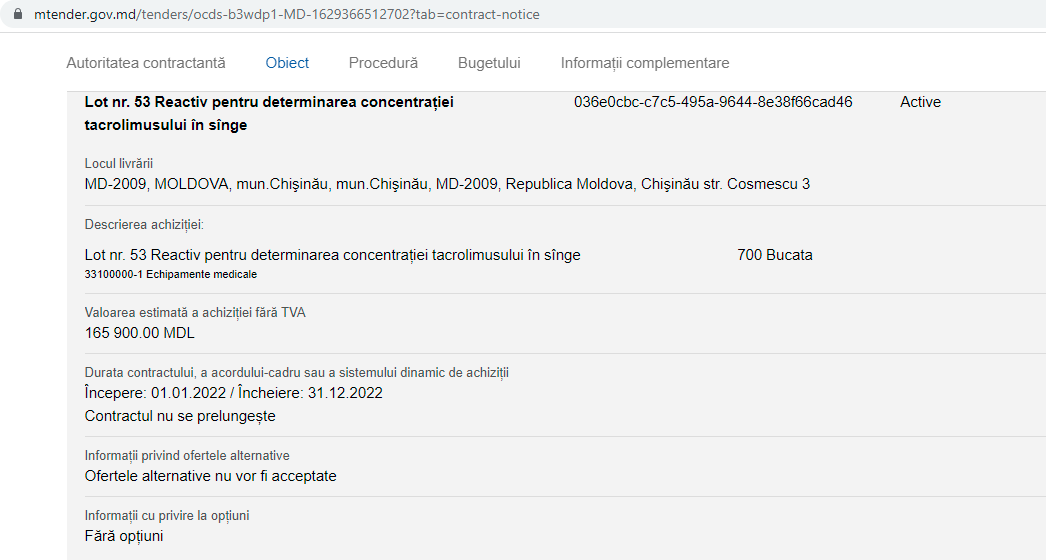Click the 700 Bucata quantity

[x=774, y=255]
